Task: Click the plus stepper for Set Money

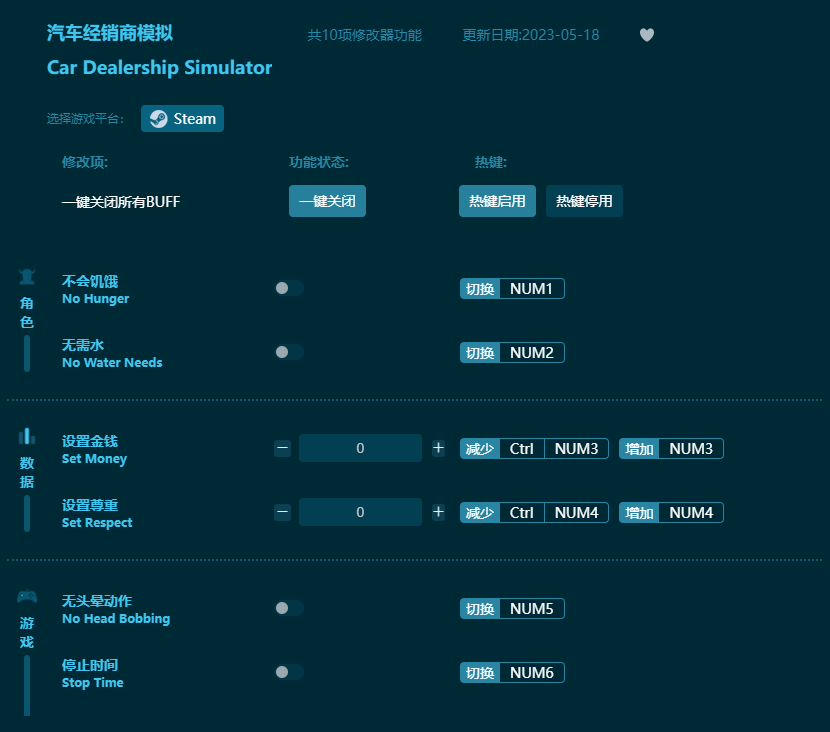Action: click(x=438, y=448)
